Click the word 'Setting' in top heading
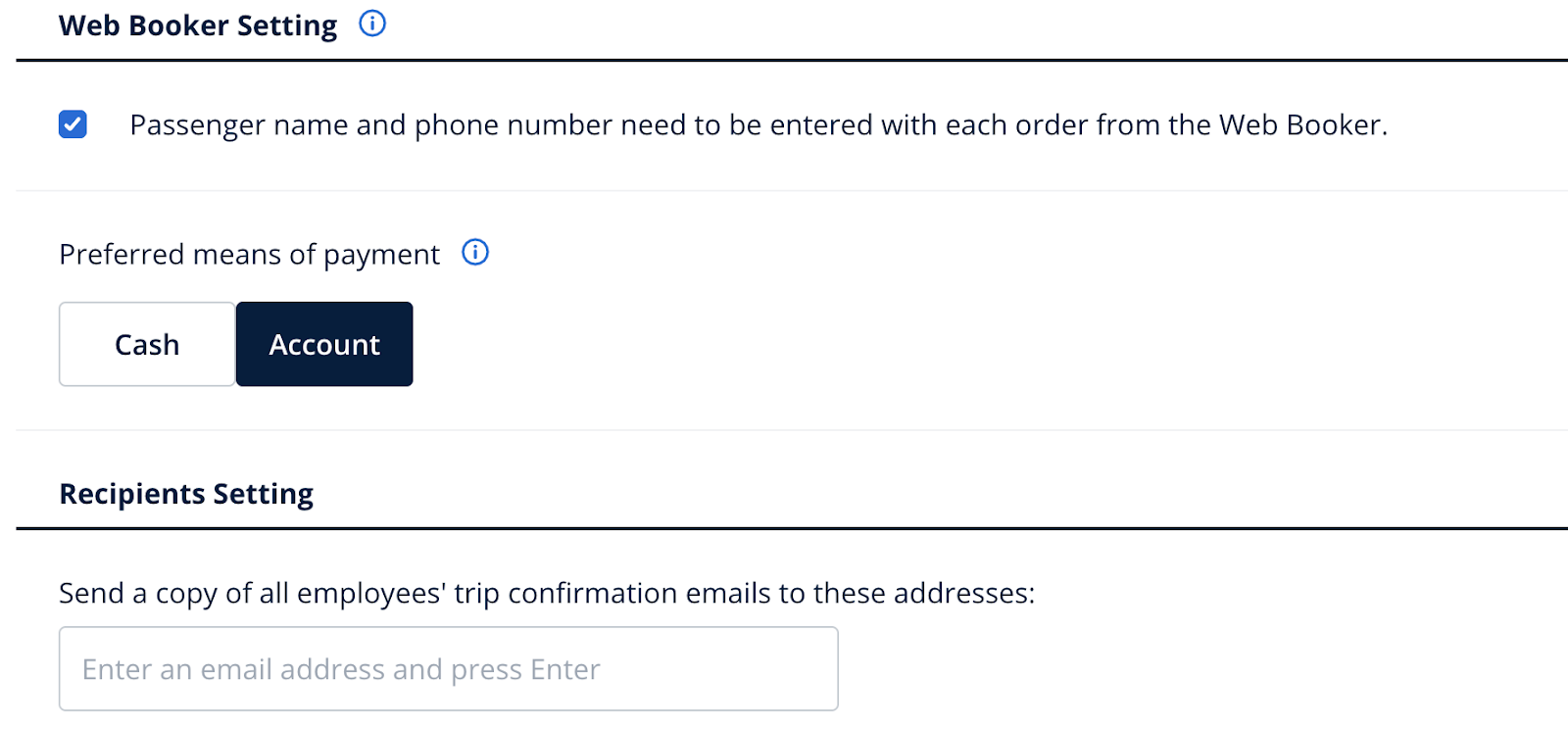Screen dimensions: 1568x729 (x=287, y=26)
